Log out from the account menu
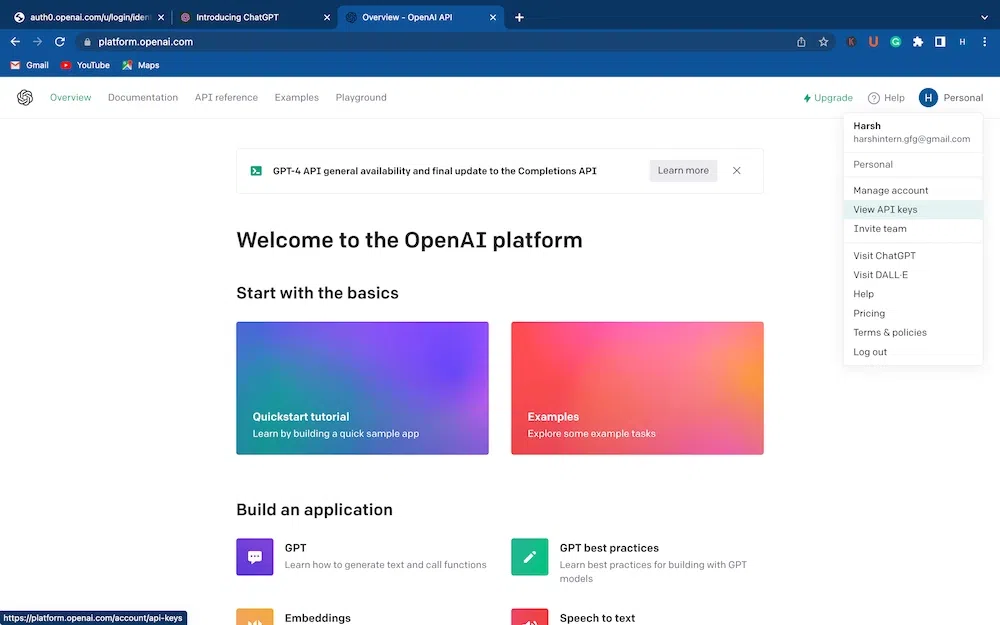This screenshot has width=1000, height=625. click(913, 351)
